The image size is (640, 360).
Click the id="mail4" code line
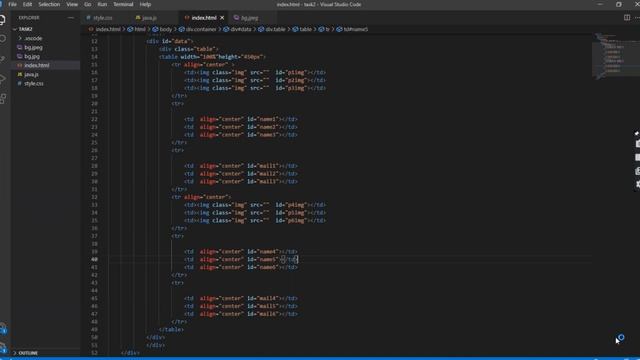tap(241, 298)
